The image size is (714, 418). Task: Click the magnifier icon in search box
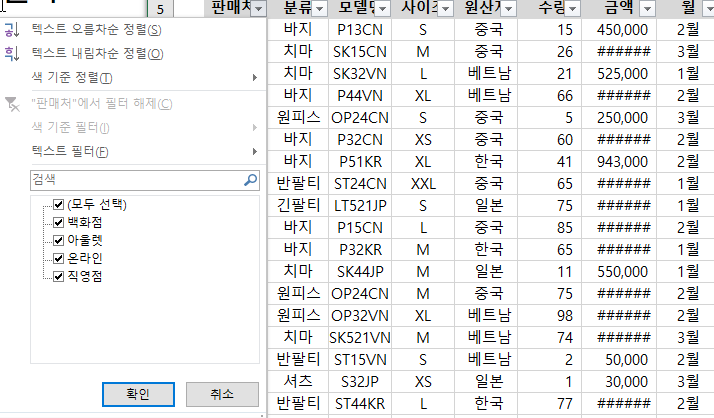(250, 180)
